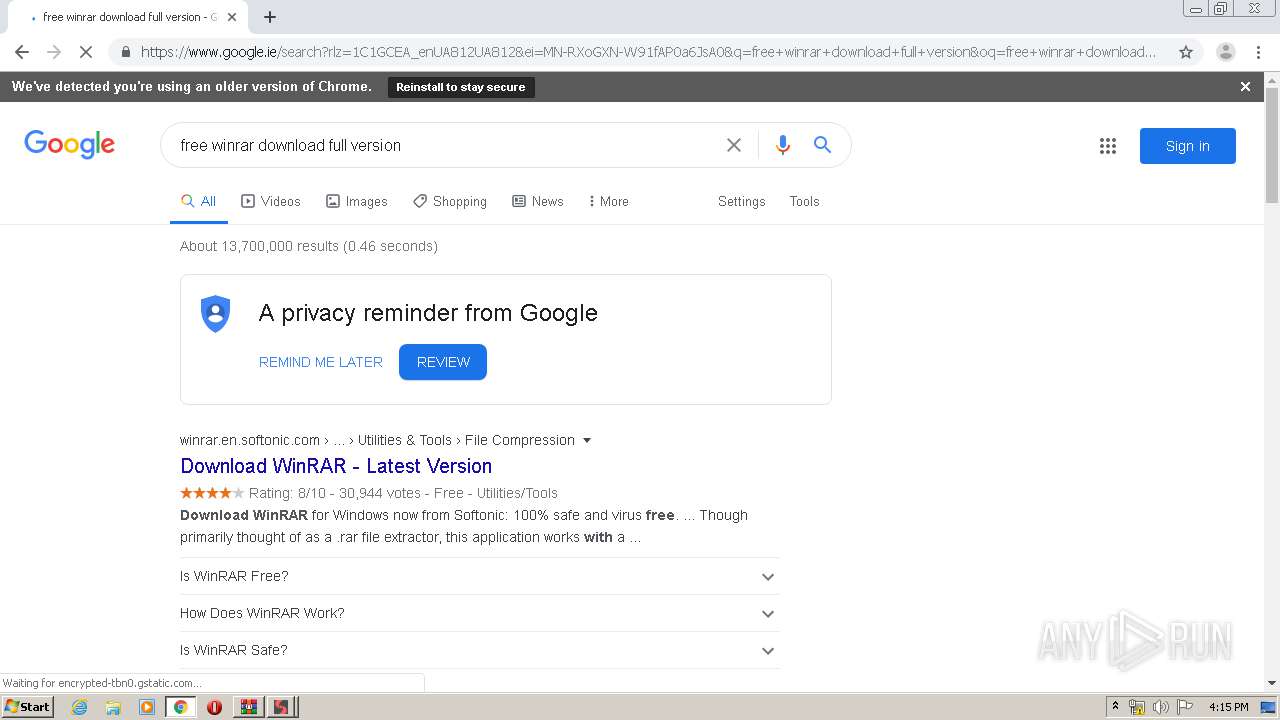Image resolution: width=1280 pixels, height=720 pixels.
Task: Open Windows Explorer folder from taskbar
Action: click(113, 707)
